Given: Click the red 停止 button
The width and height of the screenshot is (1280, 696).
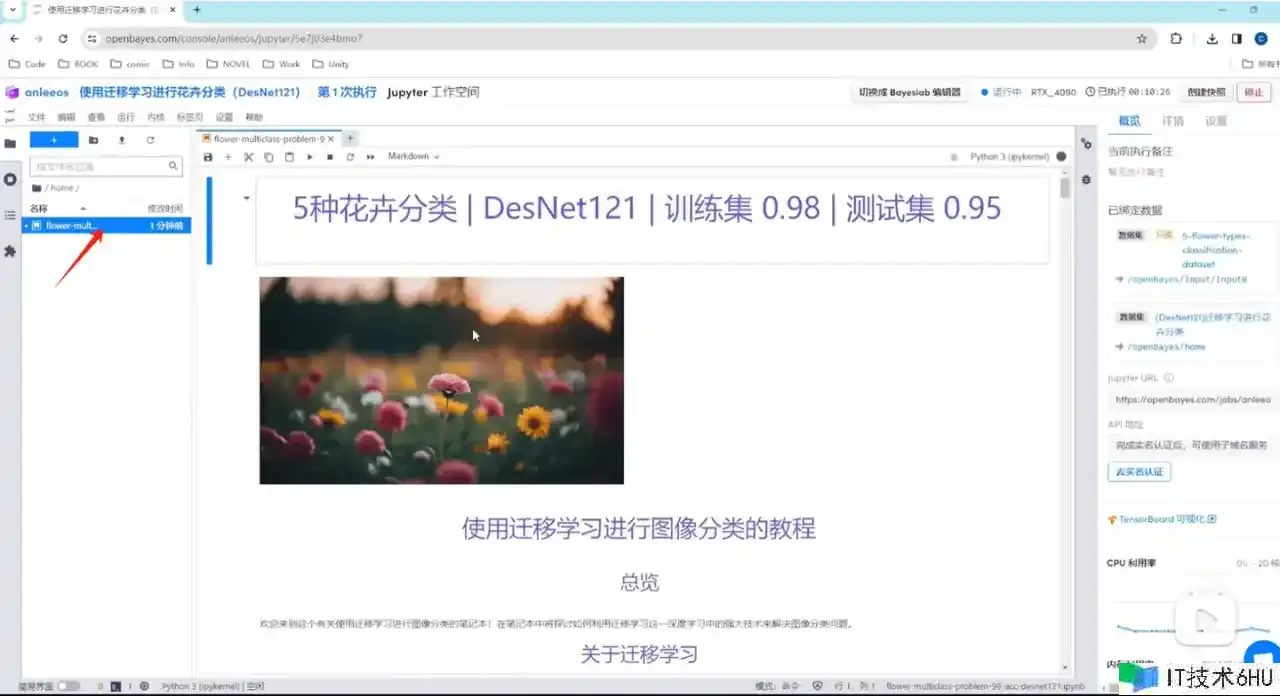Looking at the screenshot, I should pyautogui.click(x=1253, y=92).
